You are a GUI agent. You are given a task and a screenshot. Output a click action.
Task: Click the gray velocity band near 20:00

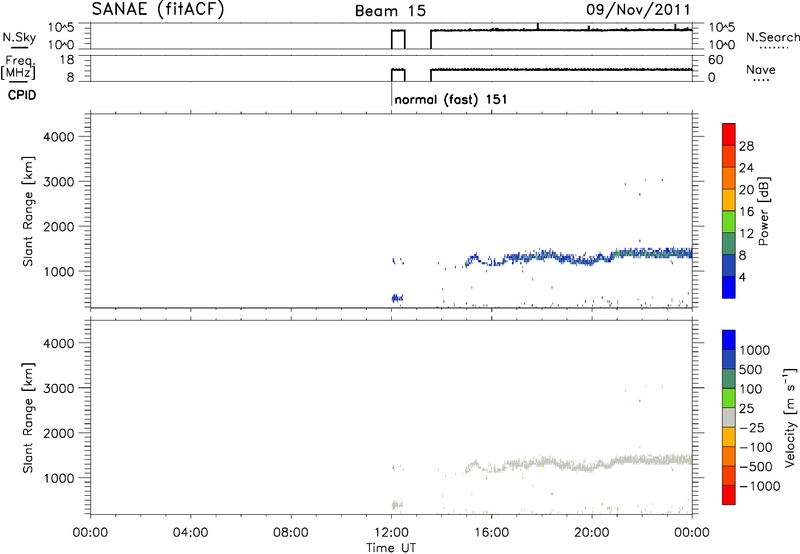[592, 469]
